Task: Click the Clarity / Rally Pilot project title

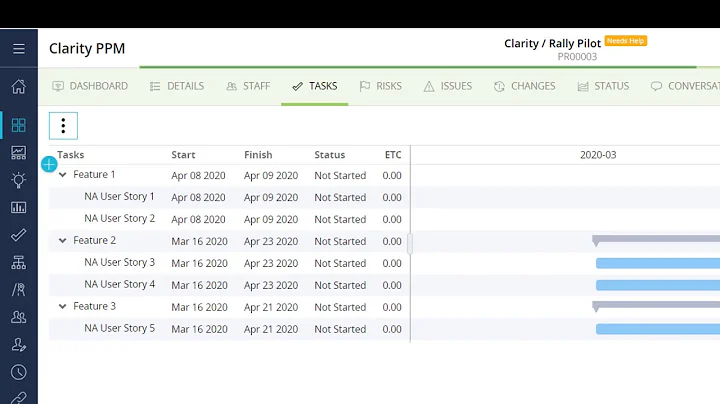Action: pos(552,44)
